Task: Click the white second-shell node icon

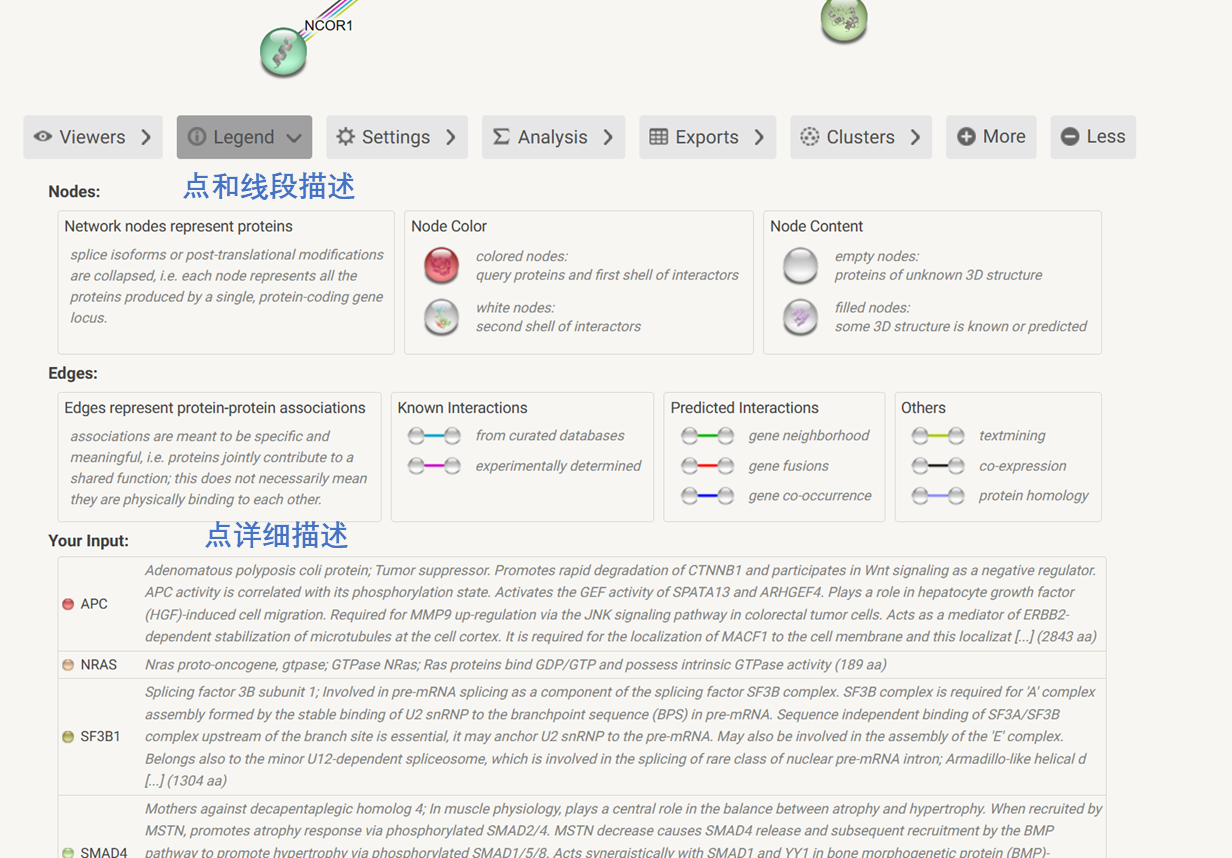Action: click(441, 317)
